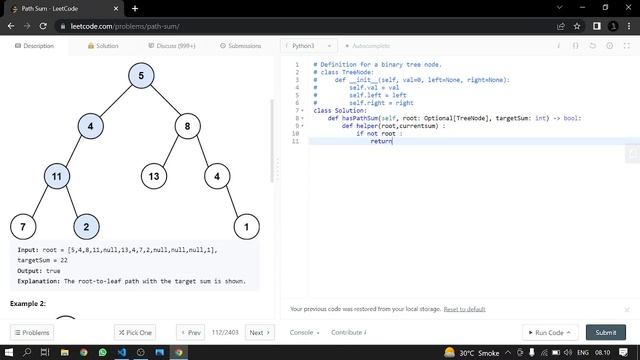This screenshot has height=360, width=640.
Task: Open the Problems list button
Action: [32, 333]
